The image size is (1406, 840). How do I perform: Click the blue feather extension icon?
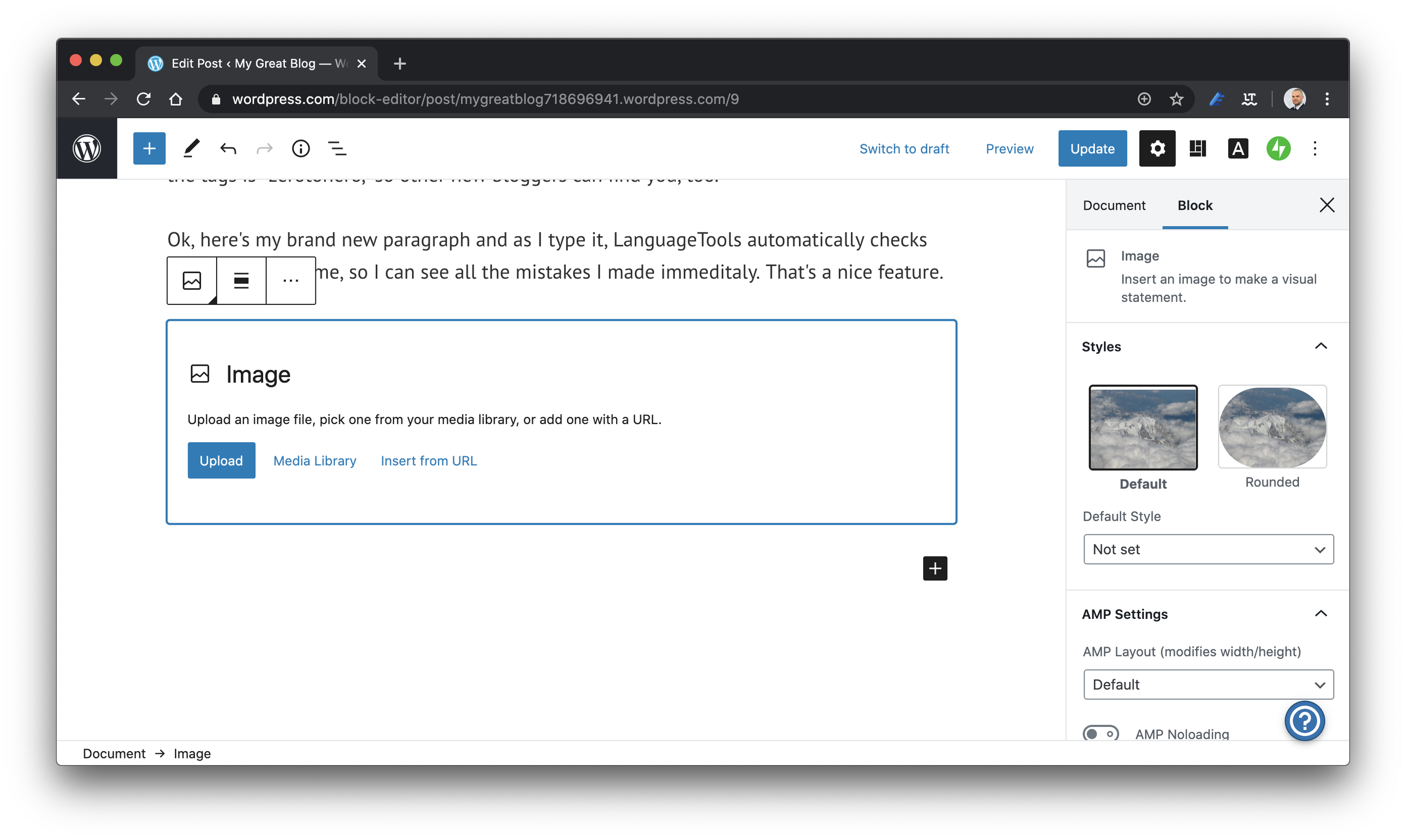click(1216, 99)
